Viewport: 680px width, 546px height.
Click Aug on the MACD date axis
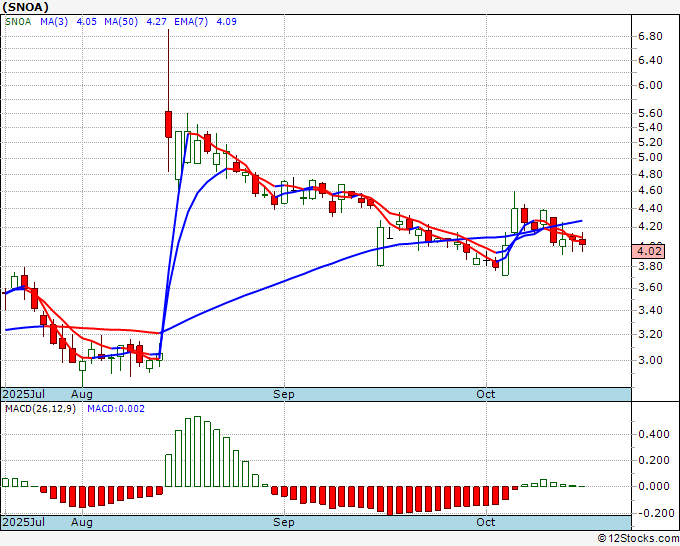point(82,522)
